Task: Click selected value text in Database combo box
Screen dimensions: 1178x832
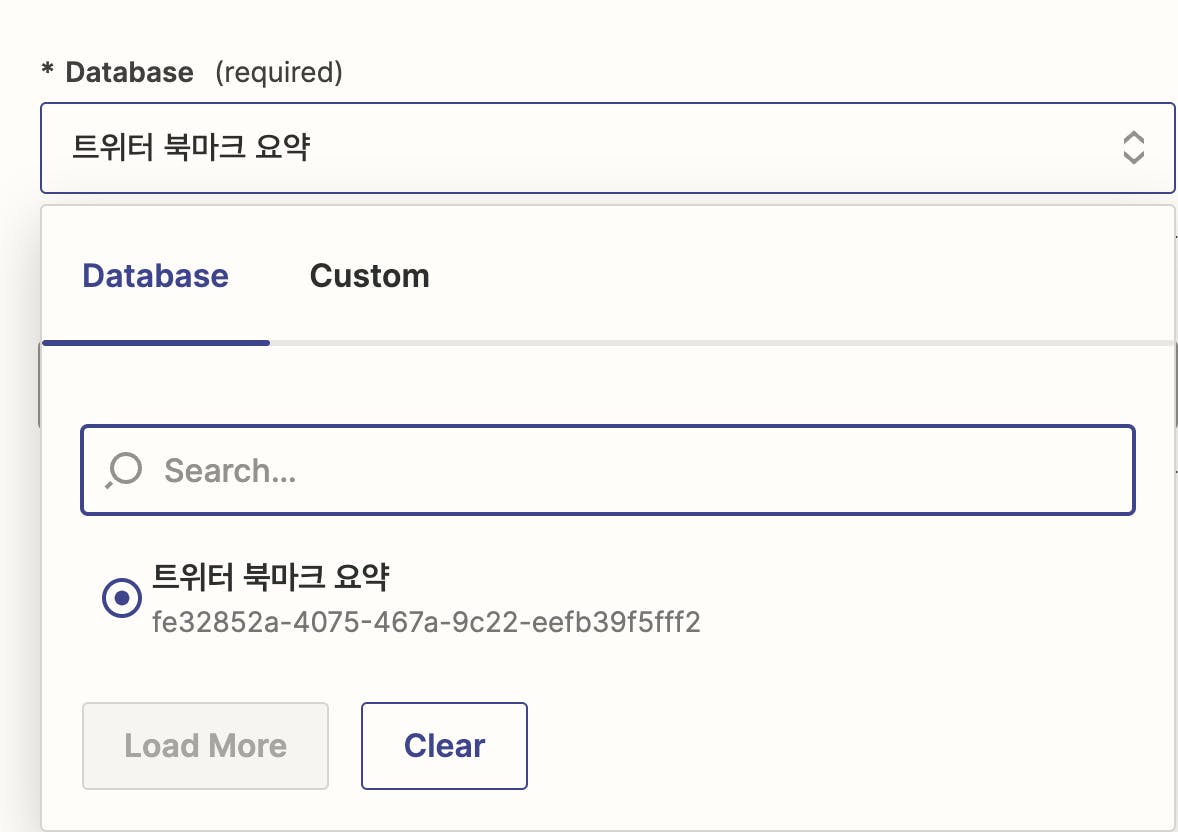Action: click(191, 147)
